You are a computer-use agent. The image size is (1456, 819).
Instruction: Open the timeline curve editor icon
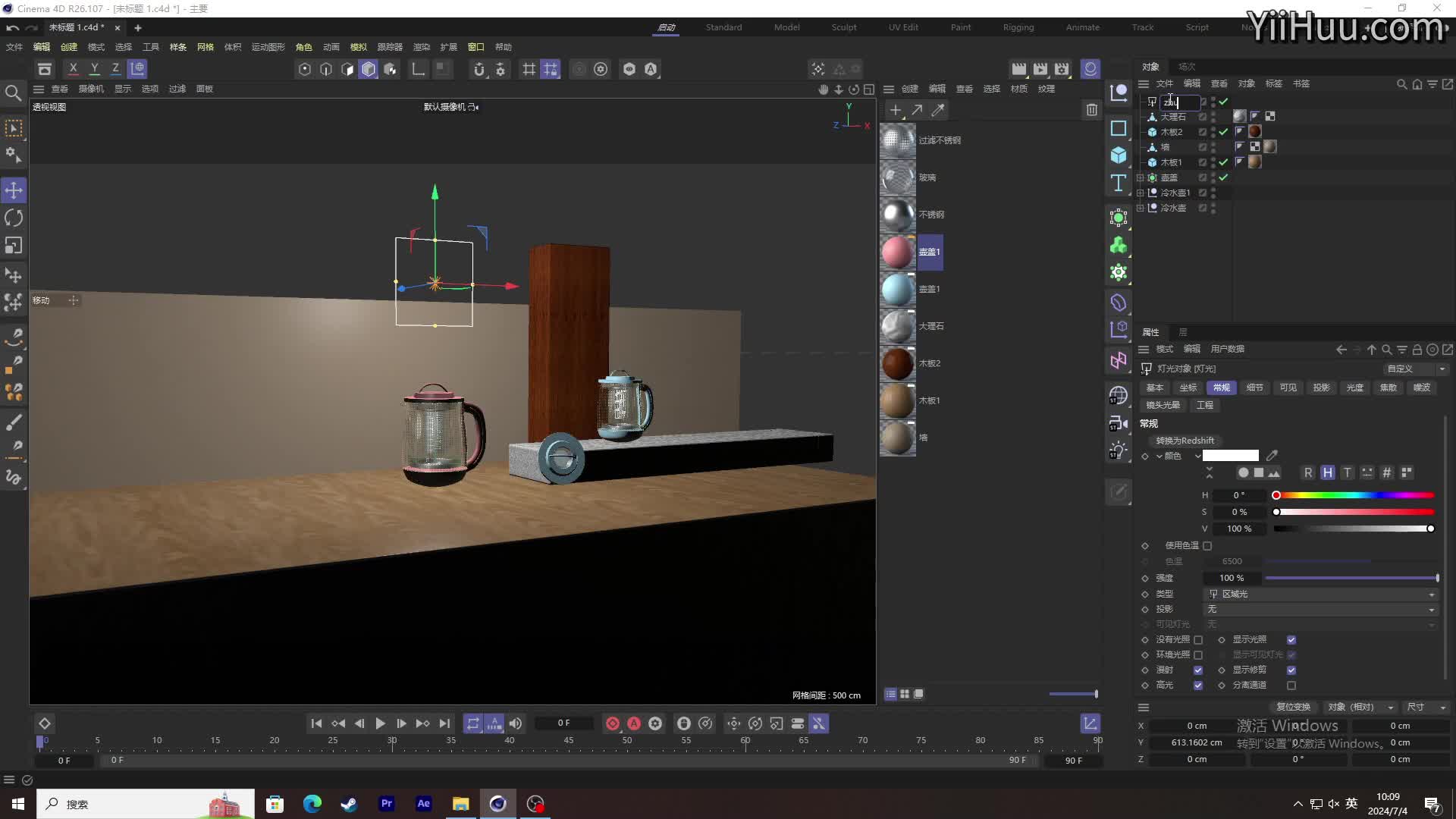click(1090, 723)
